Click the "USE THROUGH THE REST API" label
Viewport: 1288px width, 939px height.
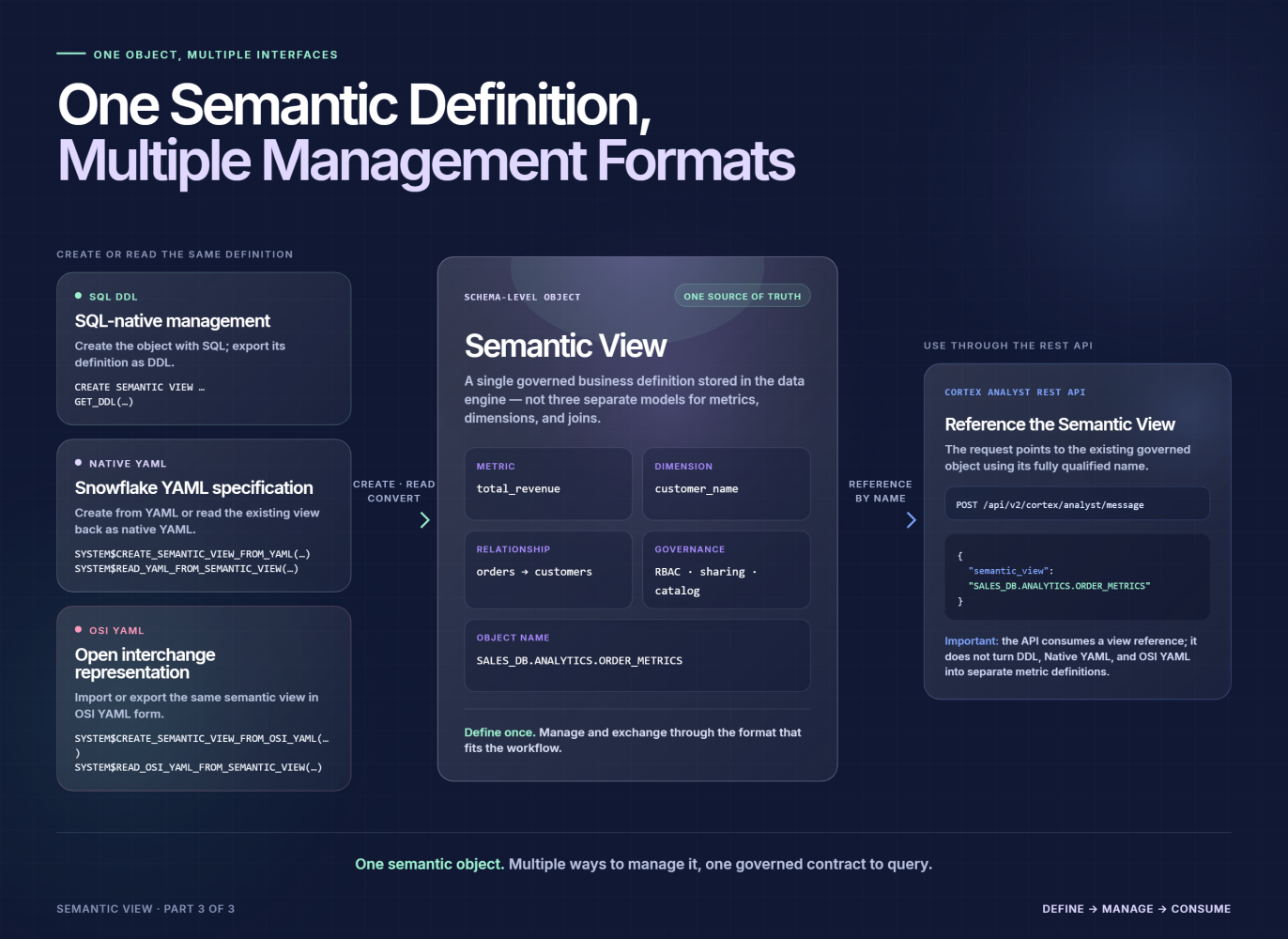(1008, 346)
